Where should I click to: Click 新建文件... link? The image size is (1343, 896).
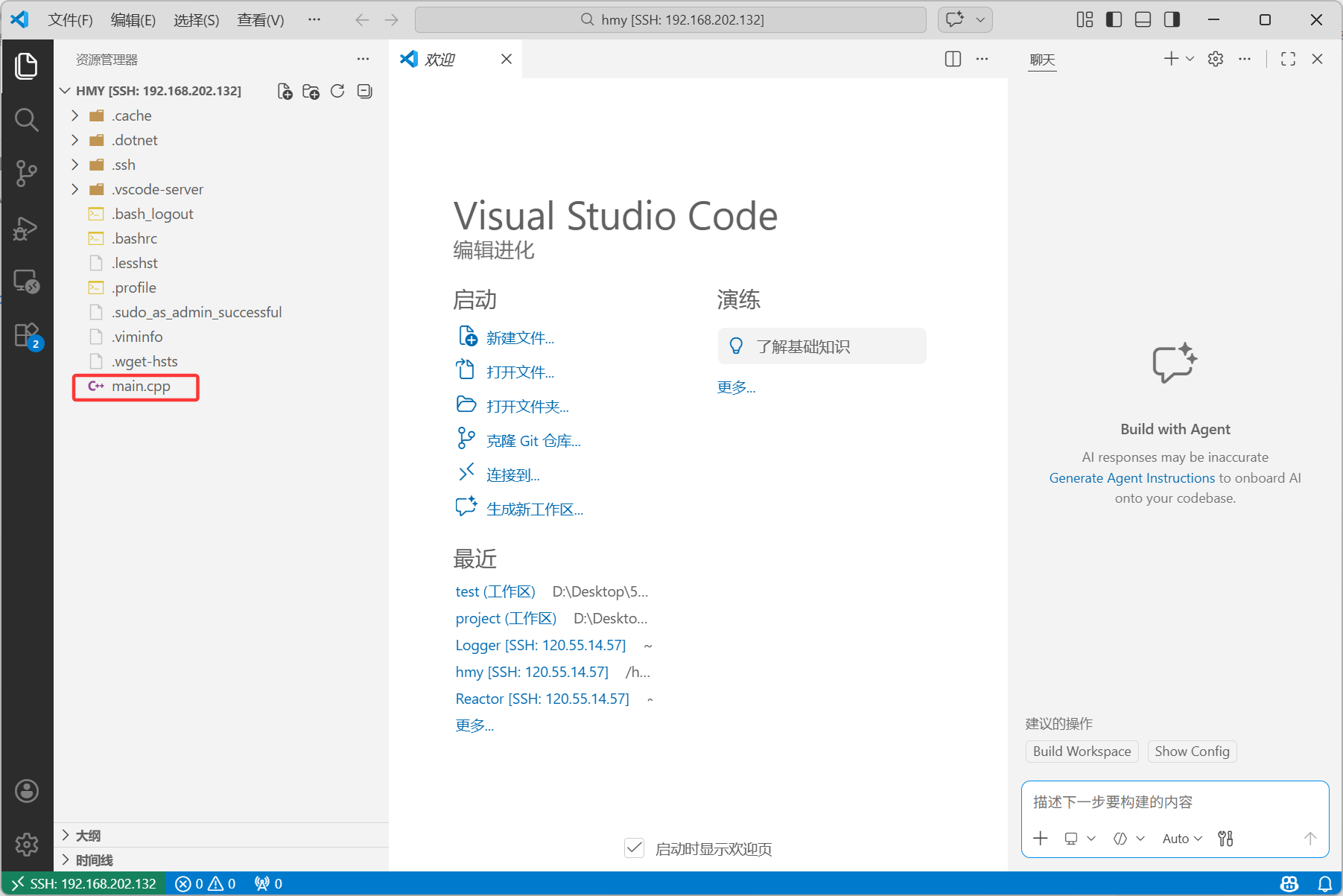click(520, 338)
